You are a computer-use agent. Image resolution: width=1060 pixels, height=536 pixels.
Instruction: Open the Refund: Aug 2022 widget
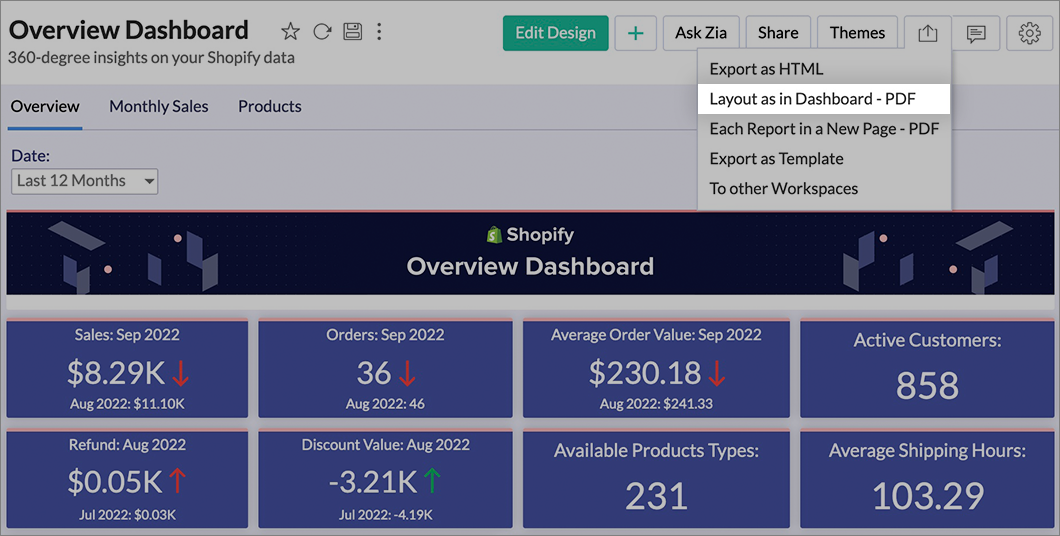pyautogui.click(x=127, y=479)
